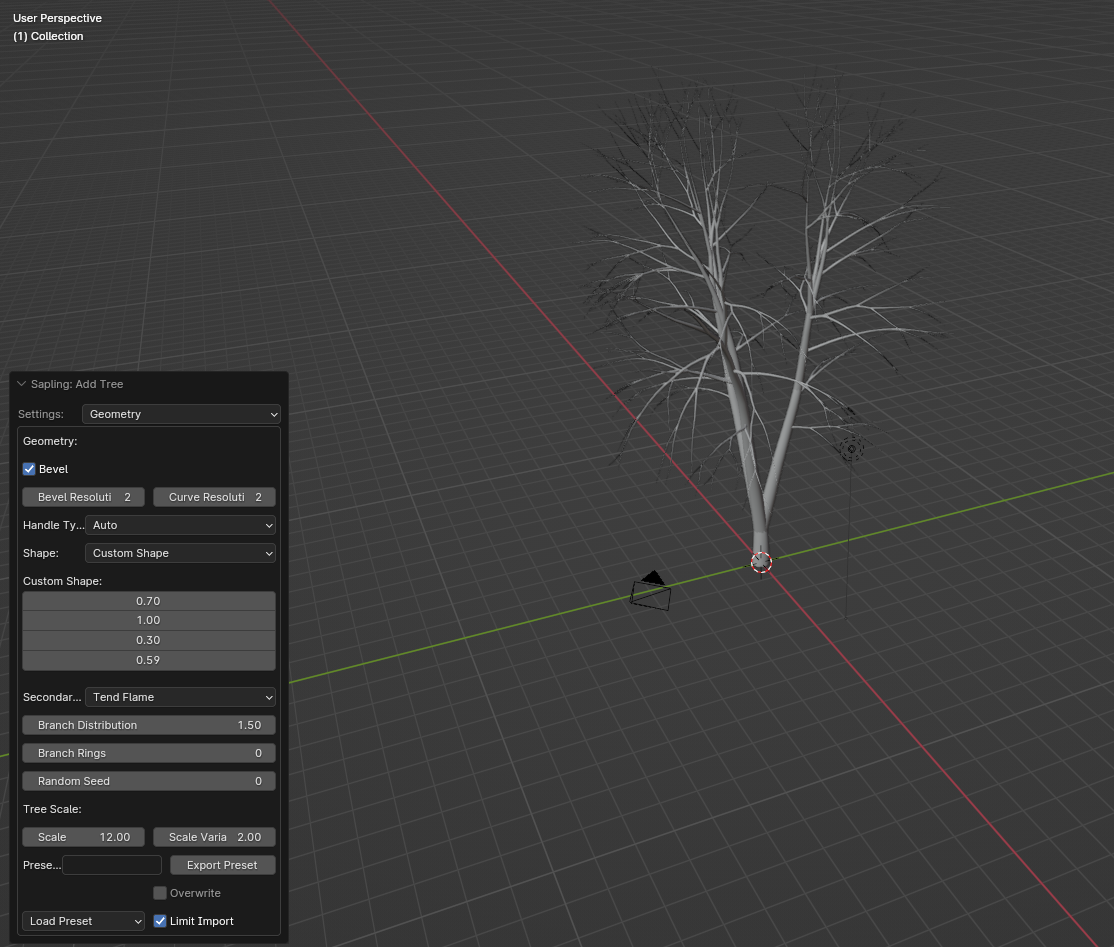Click the Bevel Resolution field
The width and height of the screenshot is (1114, 947).
pos(84,497)
